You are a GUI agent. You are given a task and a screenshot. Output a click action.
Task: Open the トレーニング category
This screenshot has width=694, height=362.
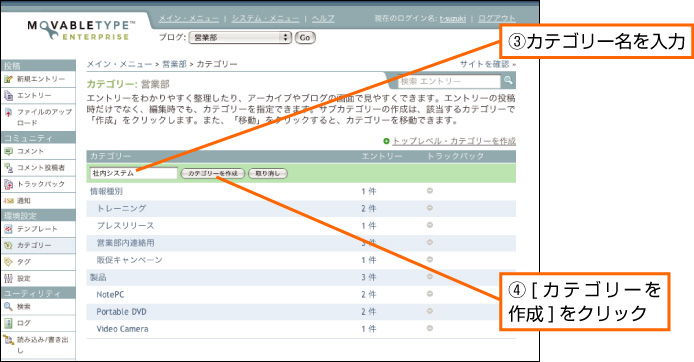point(121,208)
